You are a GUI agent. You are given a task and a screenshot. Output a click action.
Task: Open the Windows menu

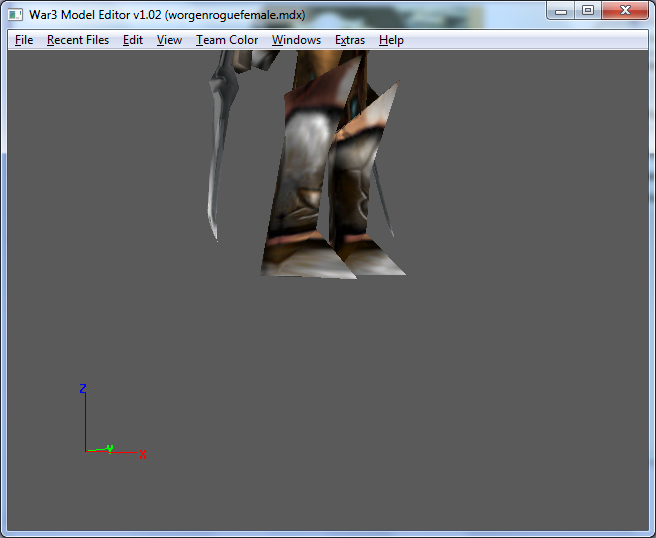[296, 40]
